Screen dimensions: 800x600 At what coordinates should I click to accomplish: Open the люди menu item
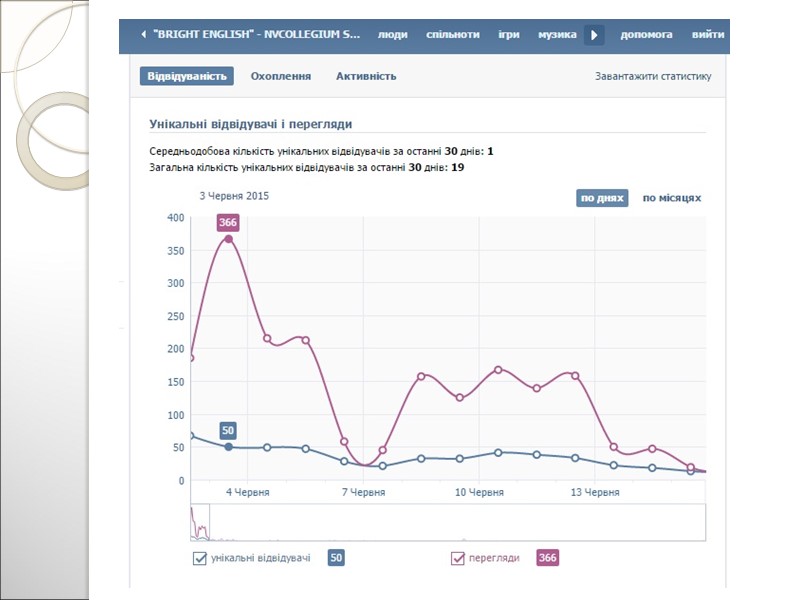click(x=392, y=35)
